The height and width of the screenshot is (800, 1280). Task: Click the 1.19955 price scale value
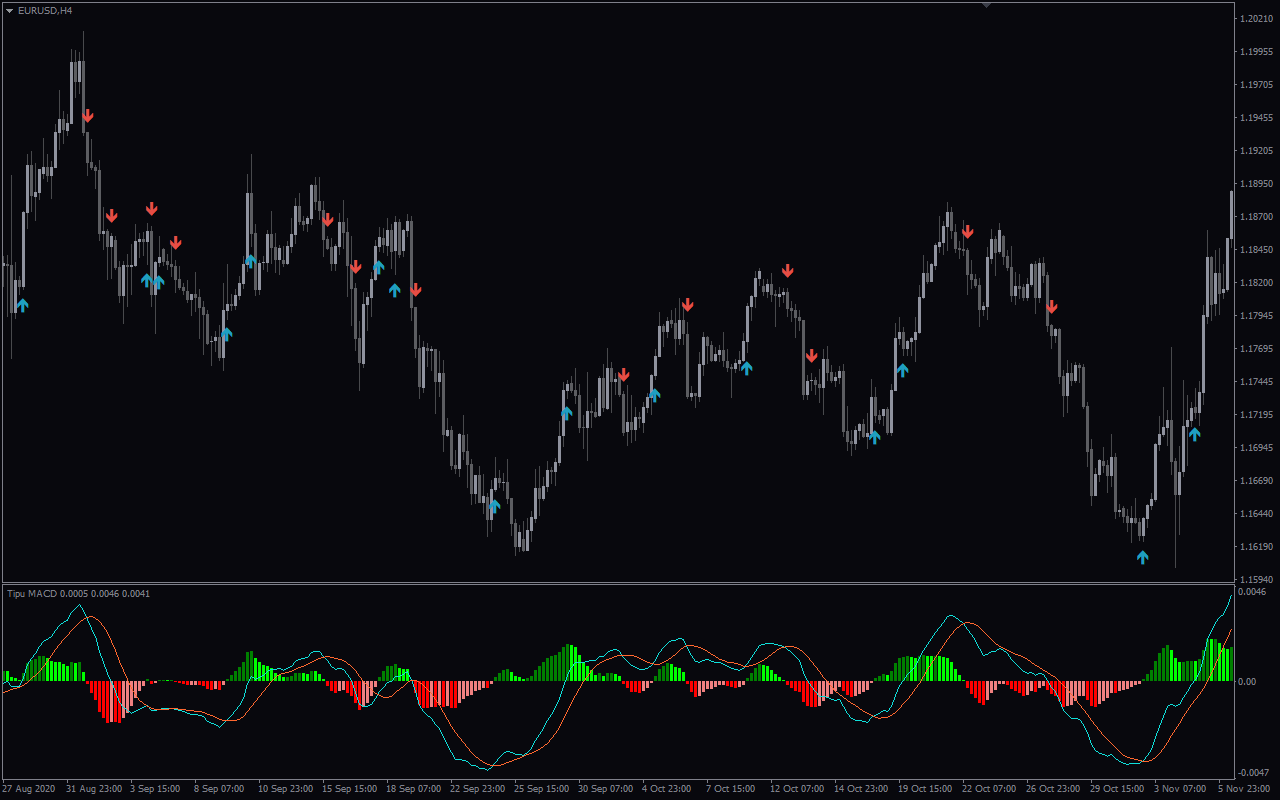[1255, 52]
